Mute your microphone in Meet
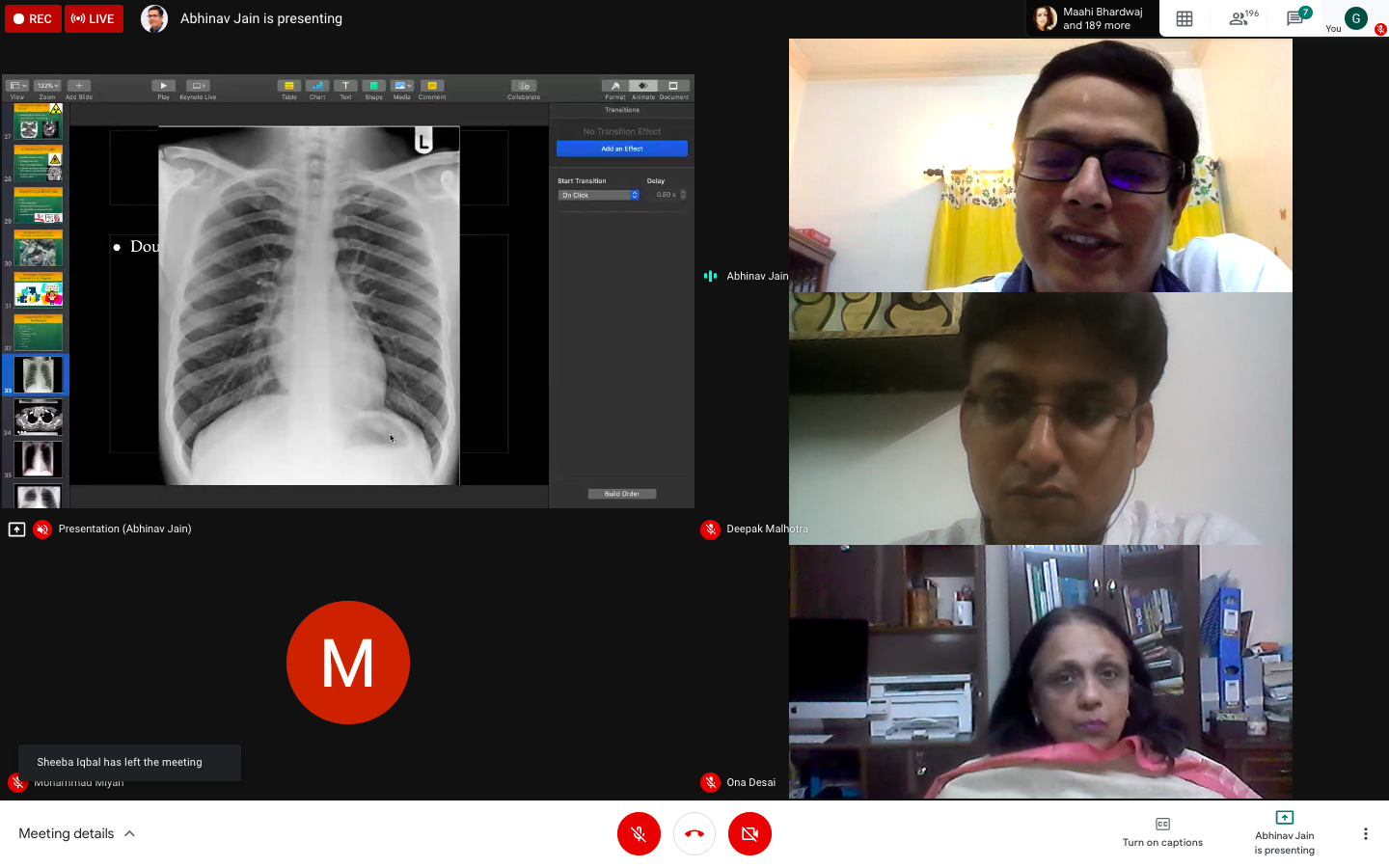 (639, 833)
